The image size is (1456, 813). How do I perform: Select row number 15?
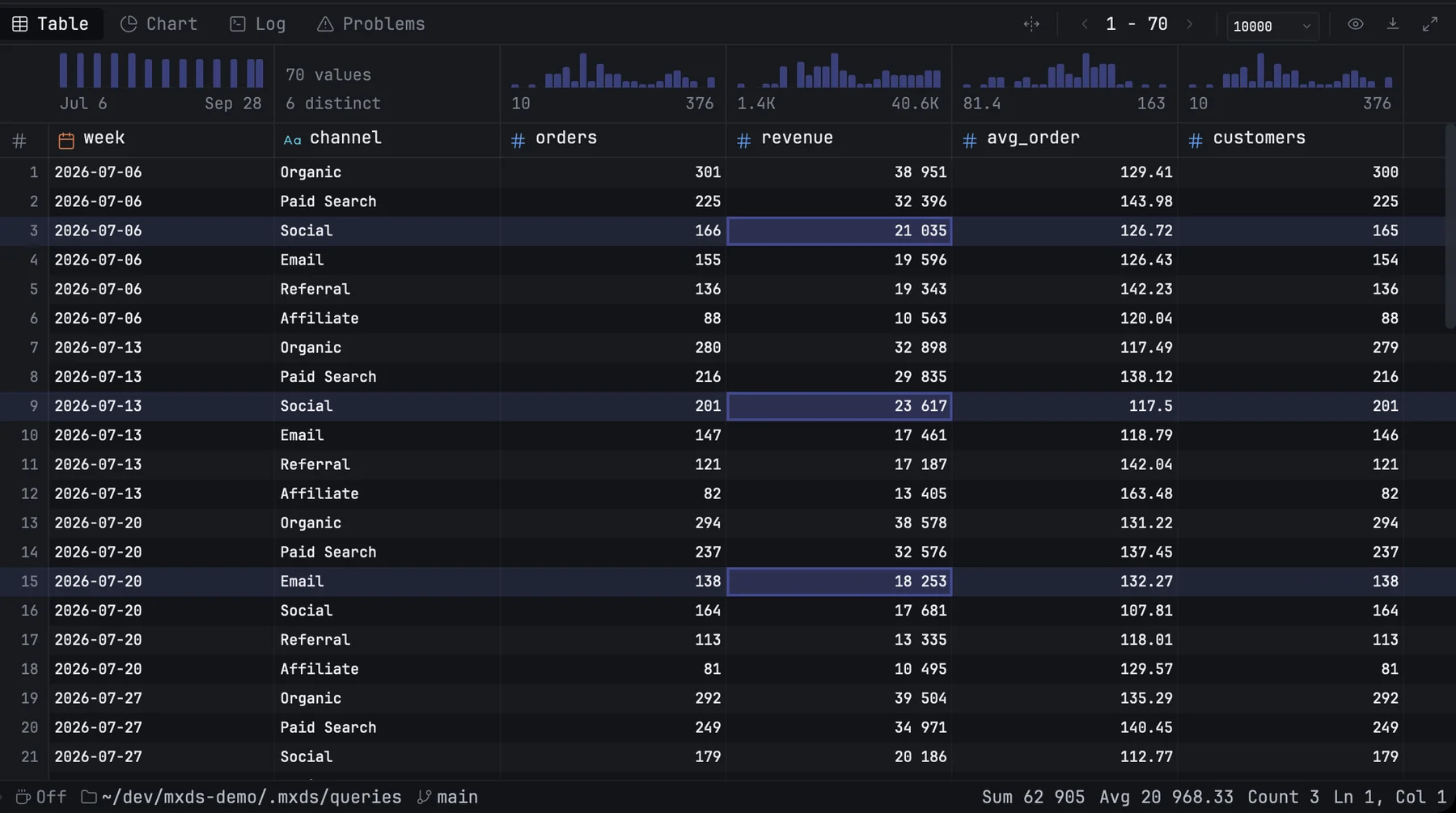[x=24, y=582]
